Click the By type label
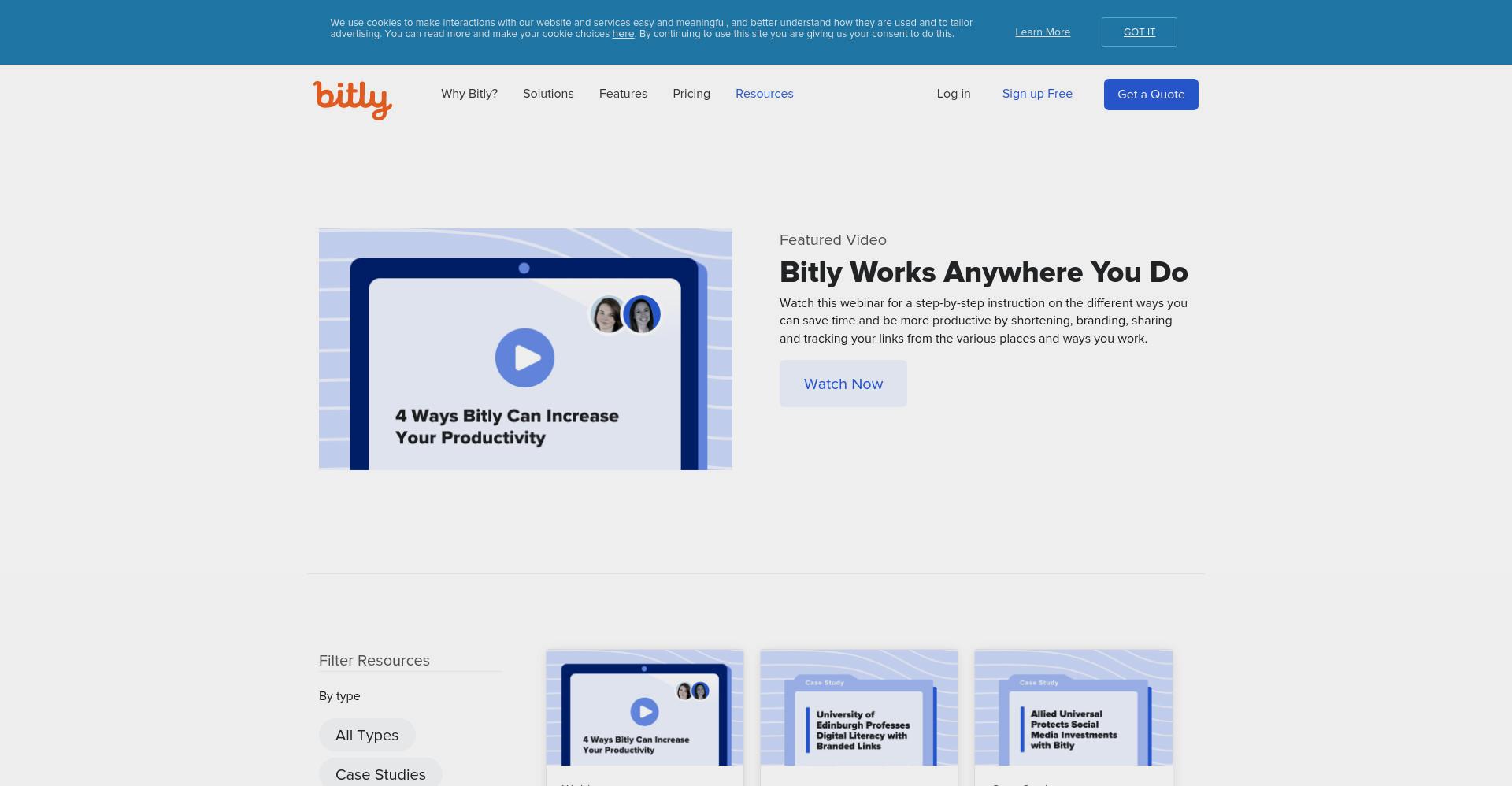 339,696
